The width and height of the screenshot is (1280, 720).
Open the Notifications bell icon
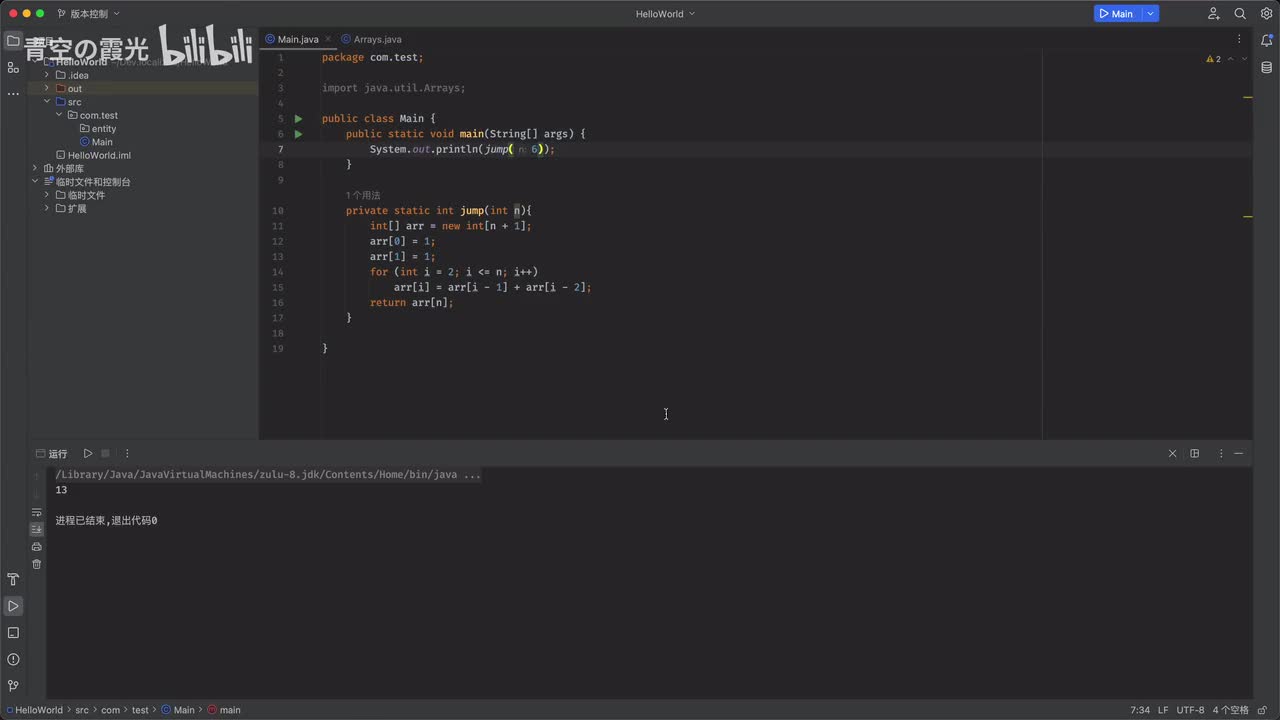pos(1267,41)
